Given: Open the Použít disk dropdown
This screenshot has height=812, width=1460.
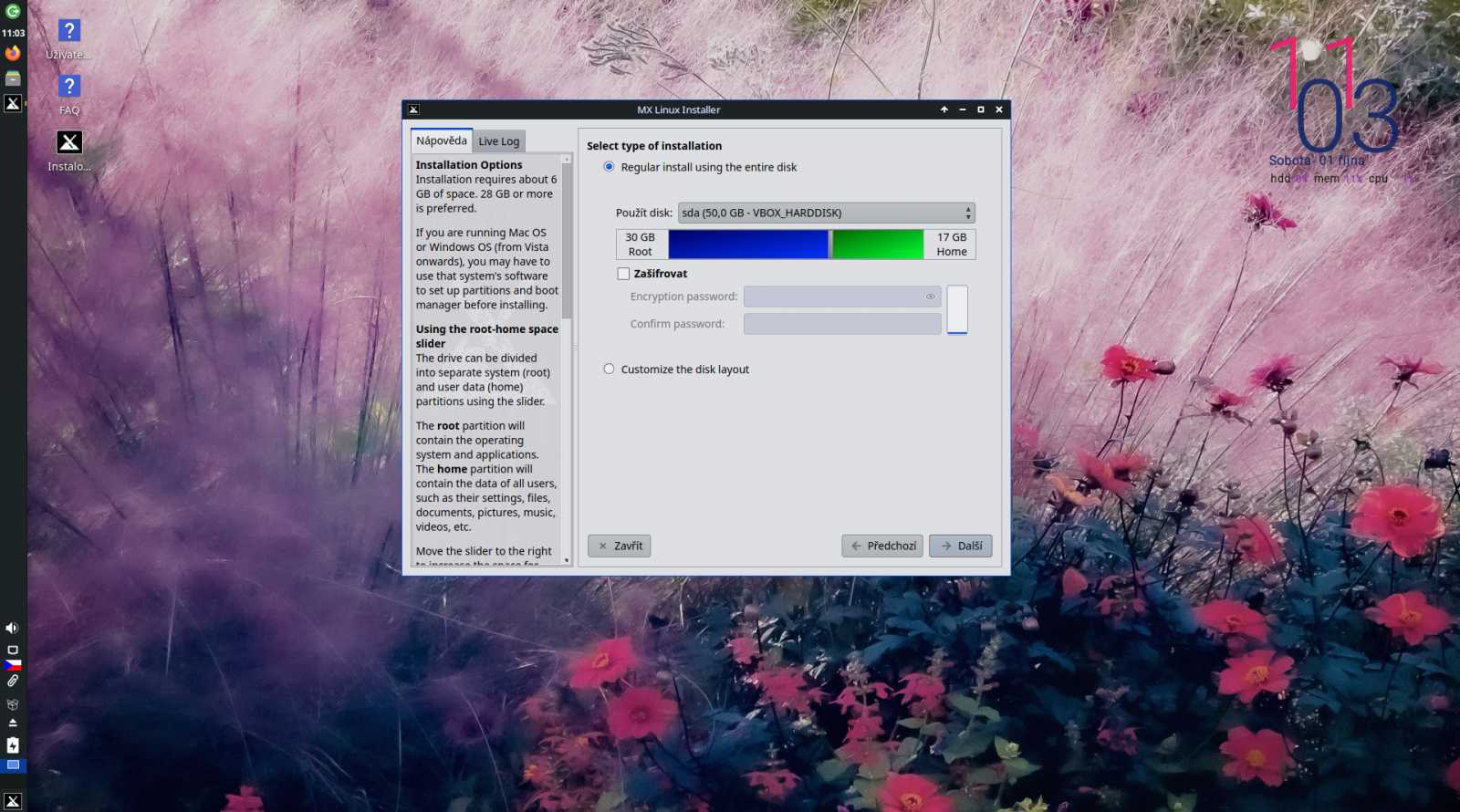Looking at the screenshot, I should [x=826, y=213].
